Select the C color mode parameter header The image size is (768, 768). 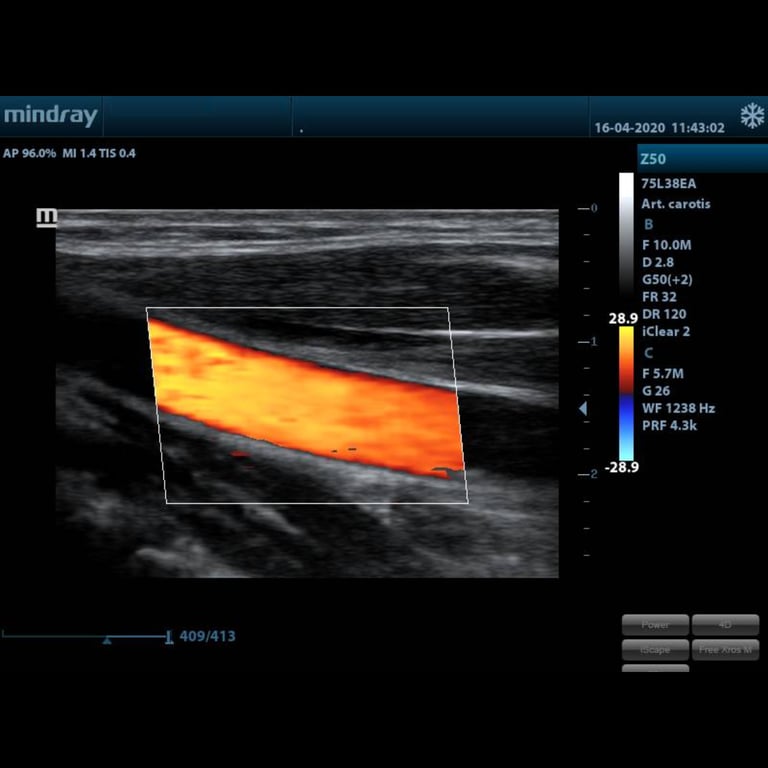tap(648, 353)
